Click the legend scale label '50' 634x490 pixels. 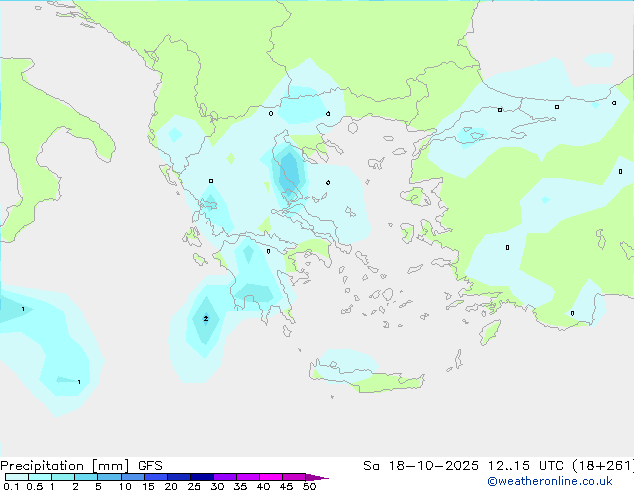pos(309,486)
